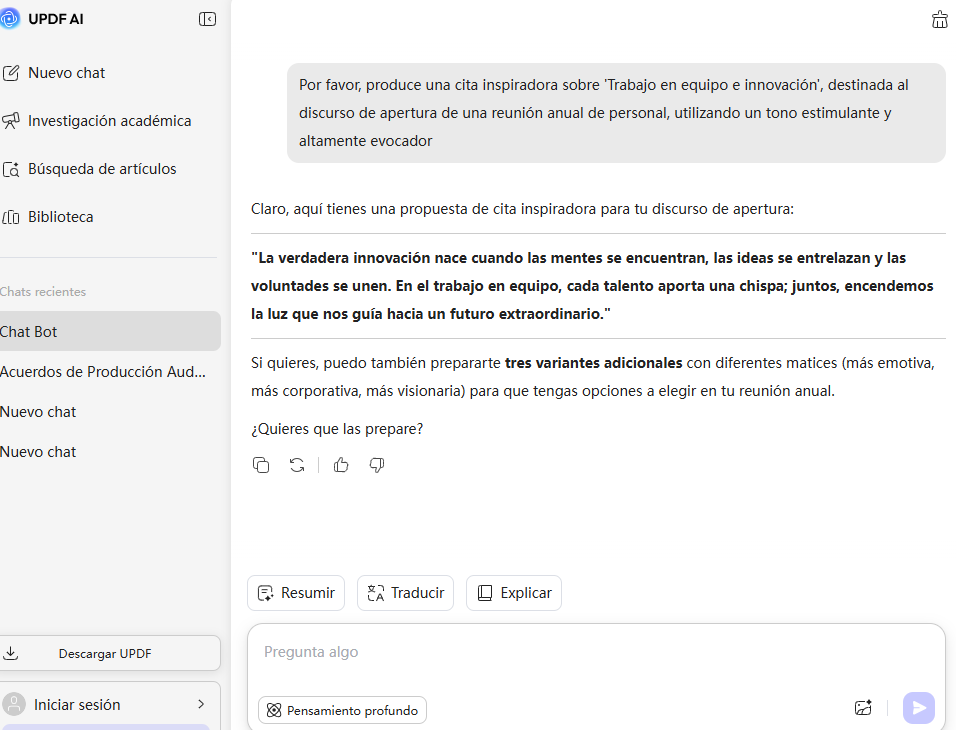Click the UPDF AI logo icon

pos(9,19)
